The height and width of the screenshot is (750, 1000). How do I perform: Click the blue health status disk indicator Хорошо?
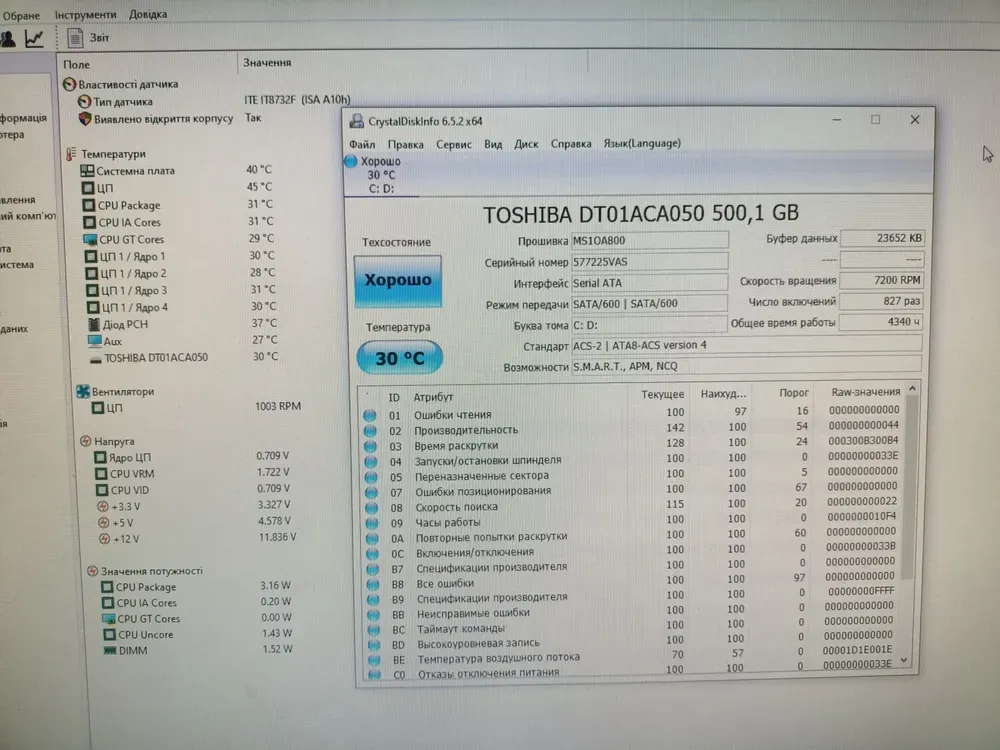[x=351, y=162]
